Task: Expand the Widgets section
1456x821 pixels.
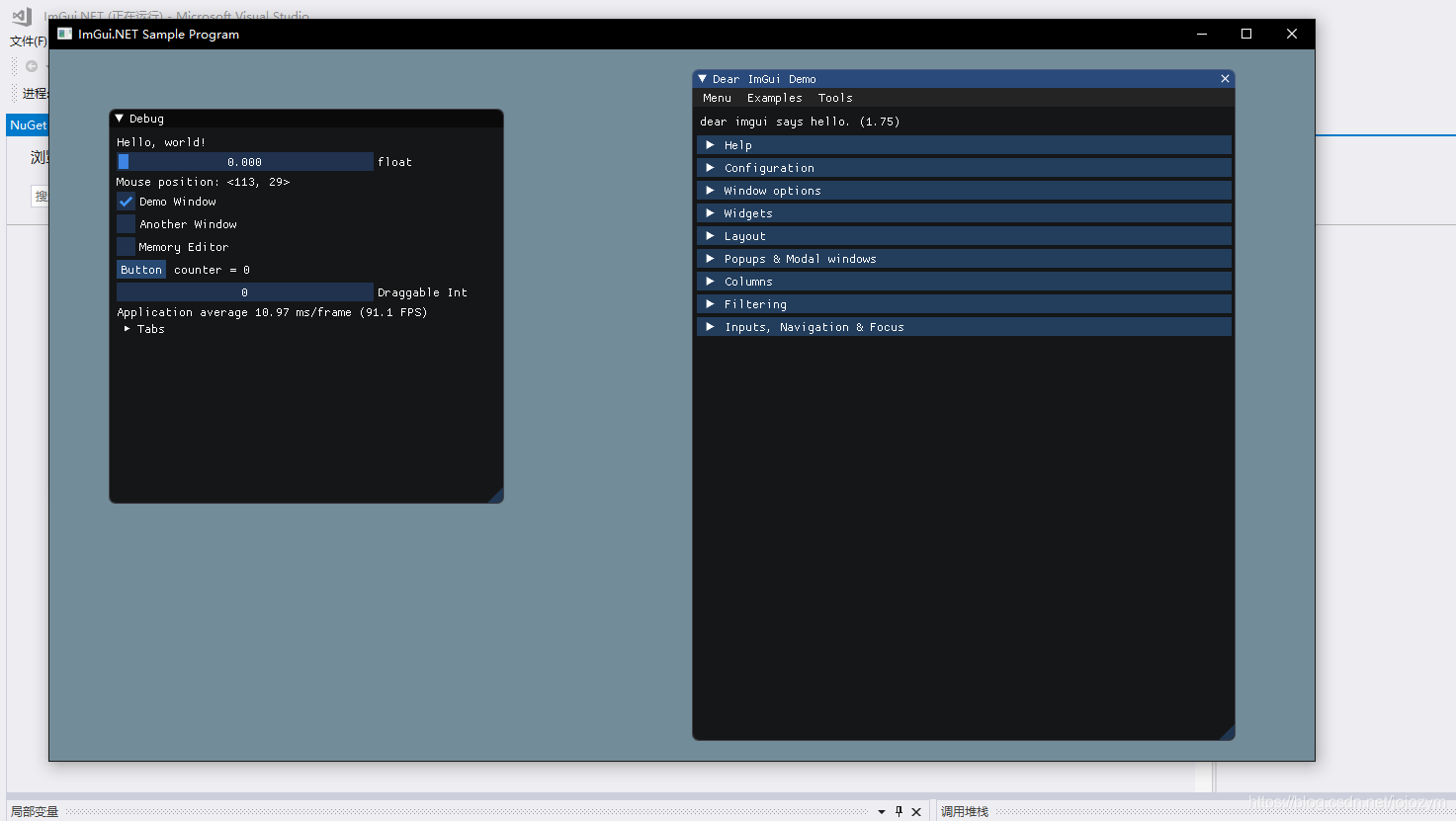Action: 964,213
